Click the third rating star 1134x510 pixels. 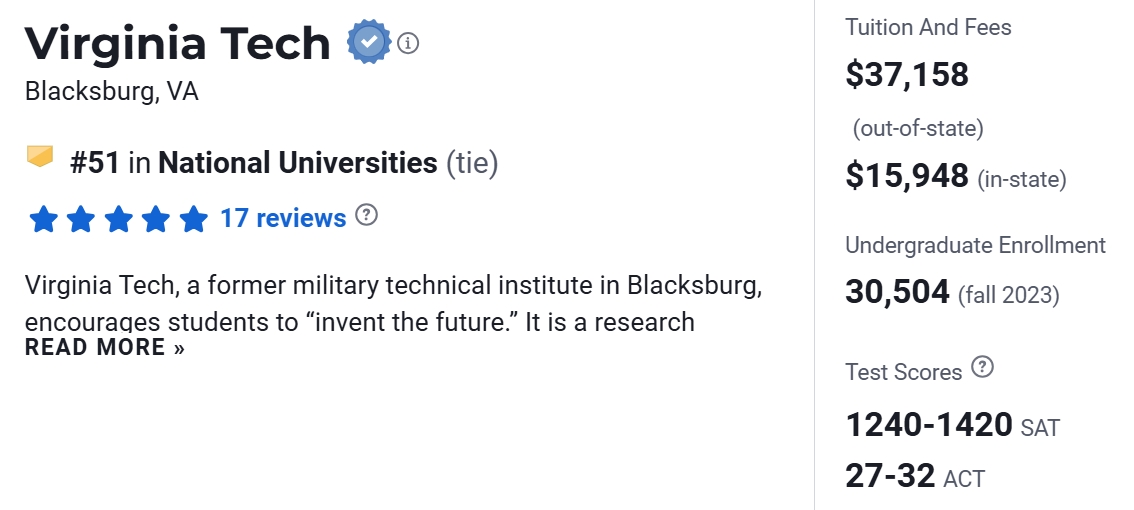118,219
